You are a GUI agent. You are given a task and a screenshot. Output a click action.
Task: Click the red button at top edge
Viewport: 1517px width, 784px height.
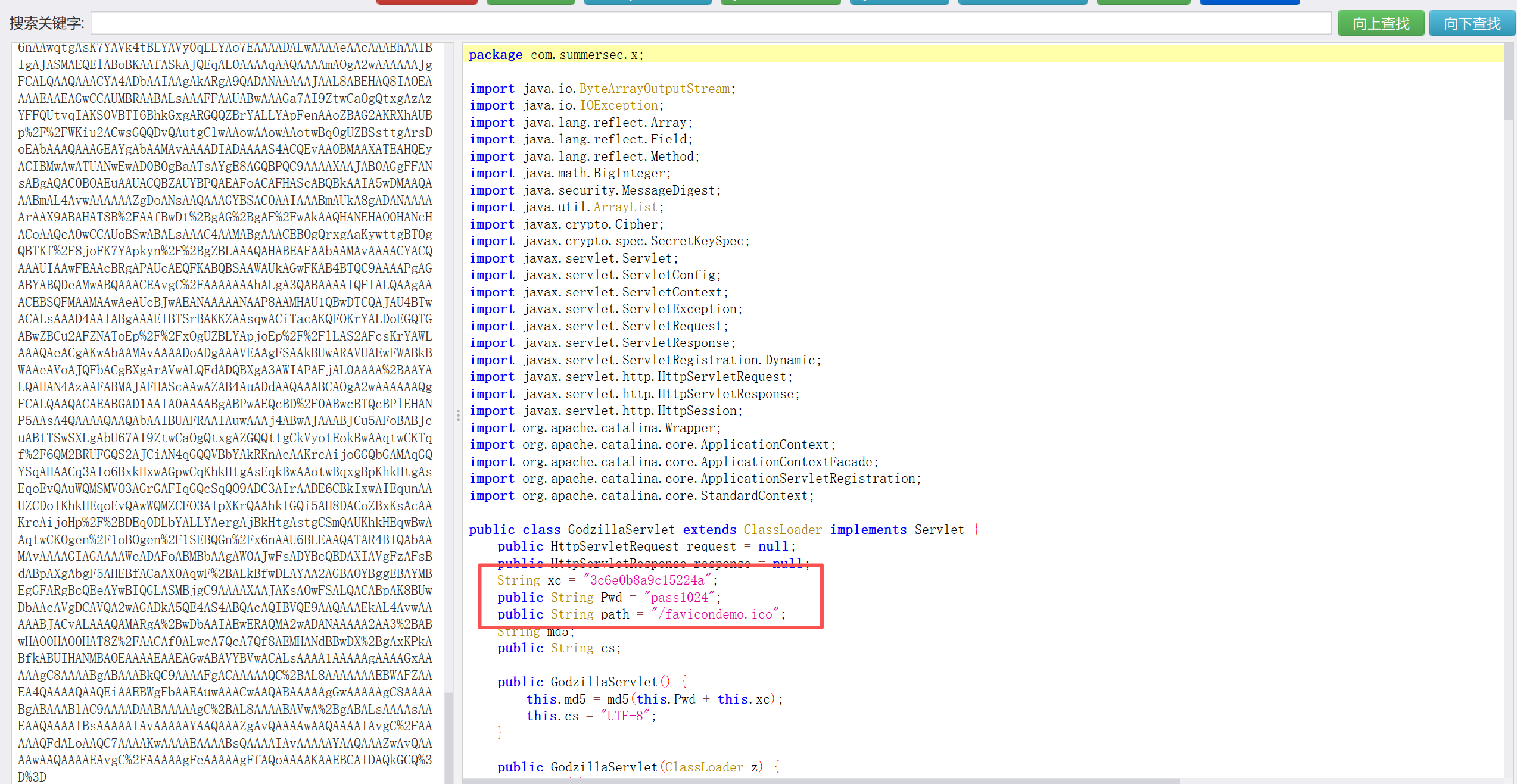426,2
